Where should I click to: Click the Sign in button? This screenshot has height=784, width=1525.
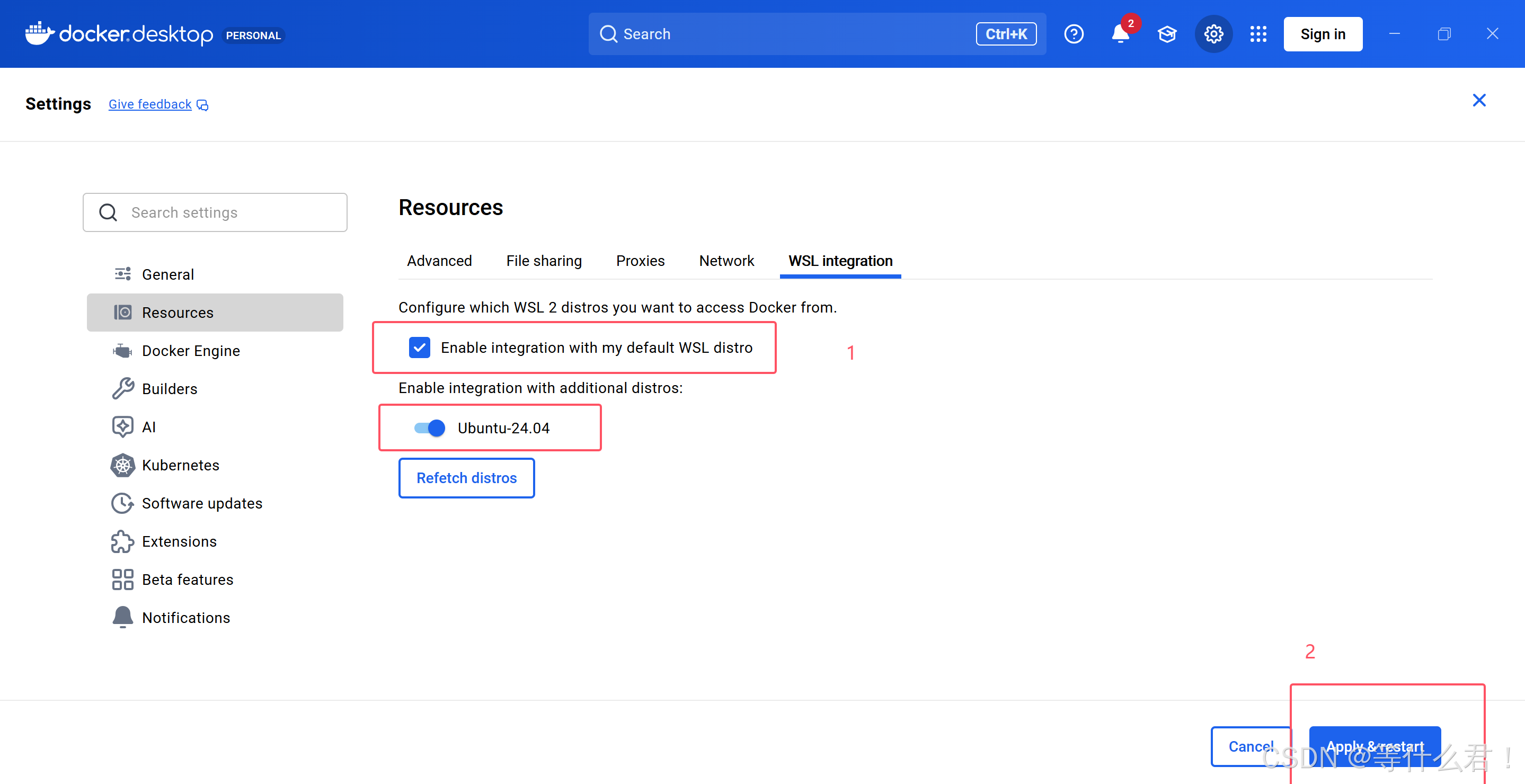[1323, 34]
